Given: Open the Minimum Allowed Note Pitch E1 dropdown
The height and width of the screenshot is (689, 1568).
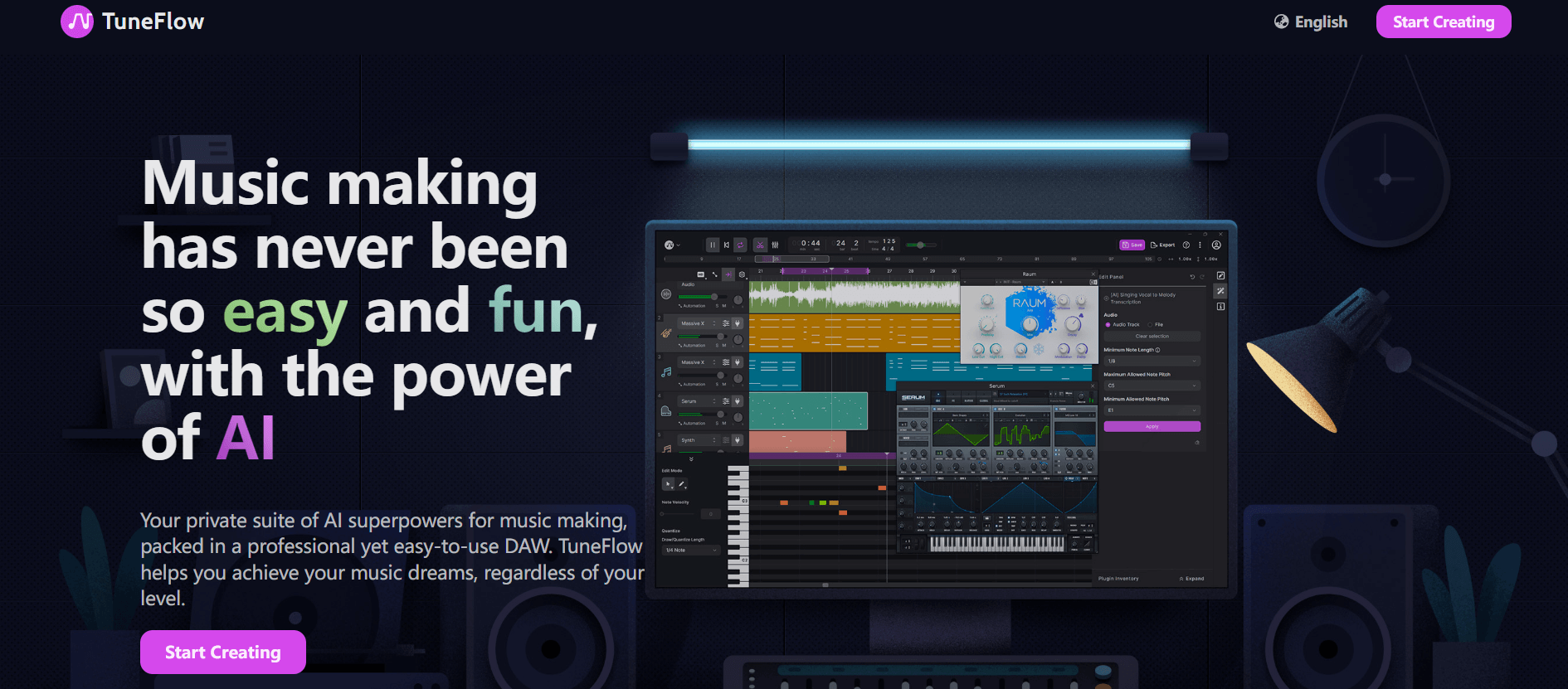Looking at the screenshot, I should pos(1152,410).
